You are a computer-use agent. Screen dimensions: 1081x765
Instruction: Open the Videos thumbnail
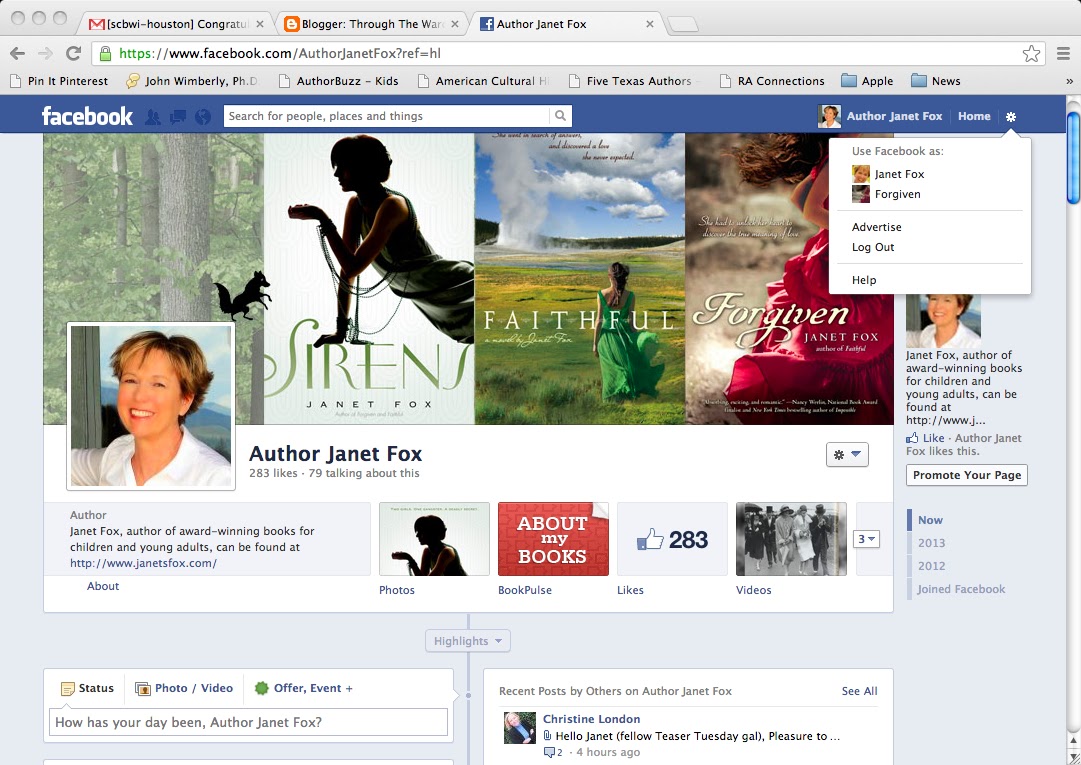pyautogui.click(x=791, y=539)
